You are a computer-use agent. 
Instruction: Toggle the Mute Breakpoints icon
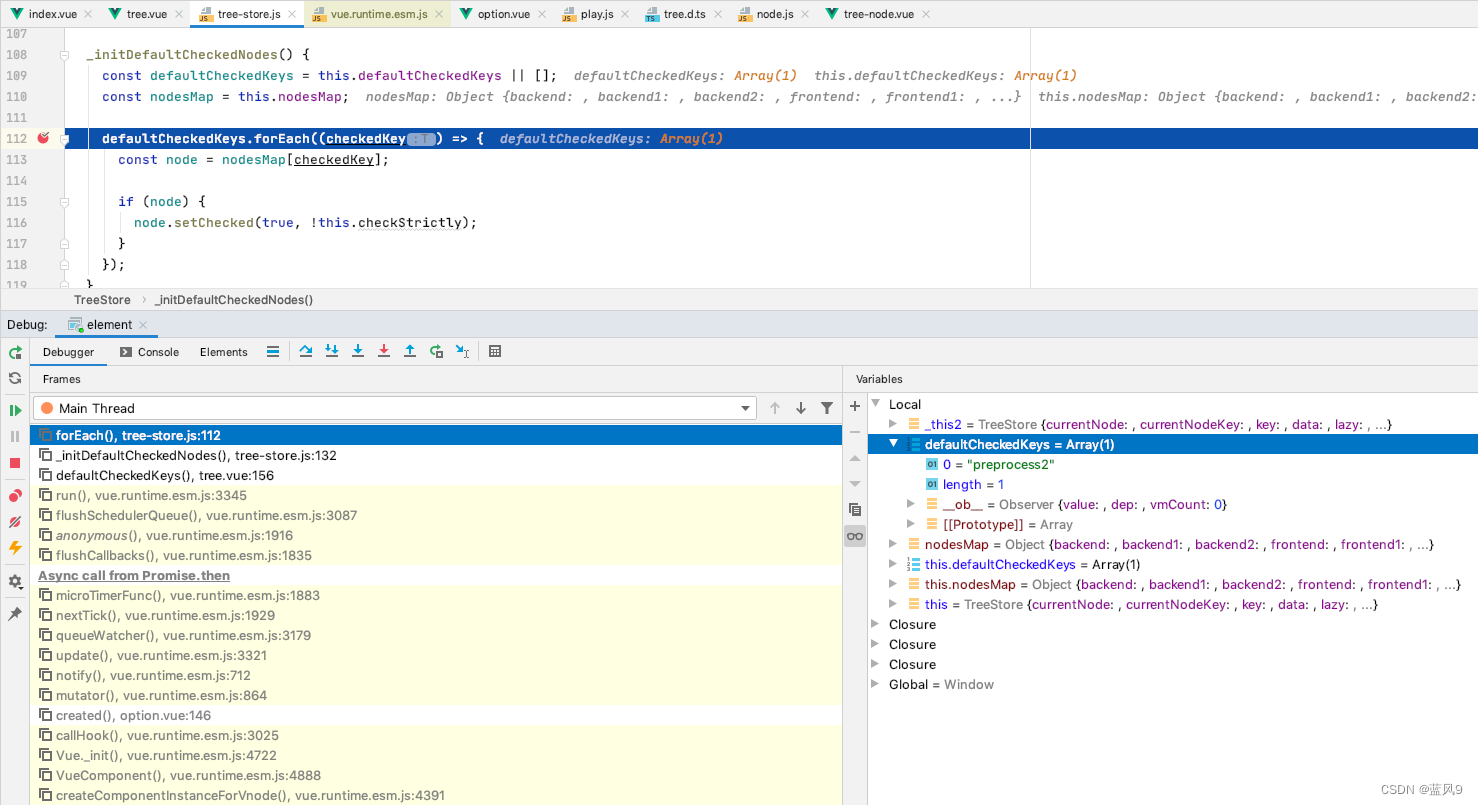point(15,522)
